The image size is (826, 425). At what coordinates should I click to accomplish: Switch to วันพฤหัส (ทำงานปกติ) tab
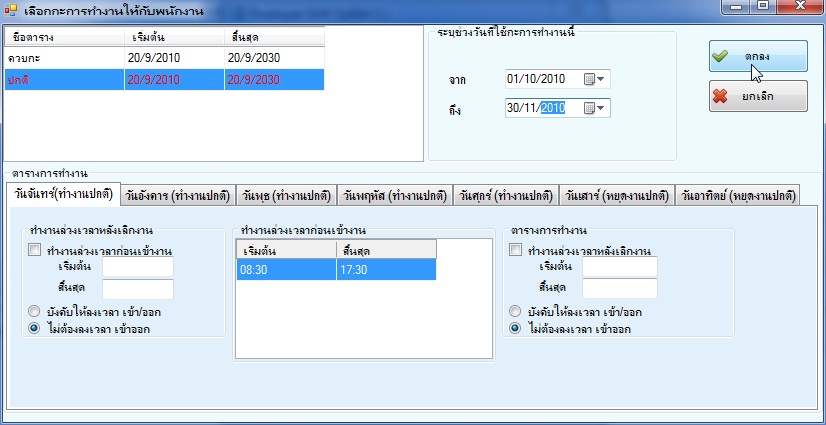(x=396, y=196)
